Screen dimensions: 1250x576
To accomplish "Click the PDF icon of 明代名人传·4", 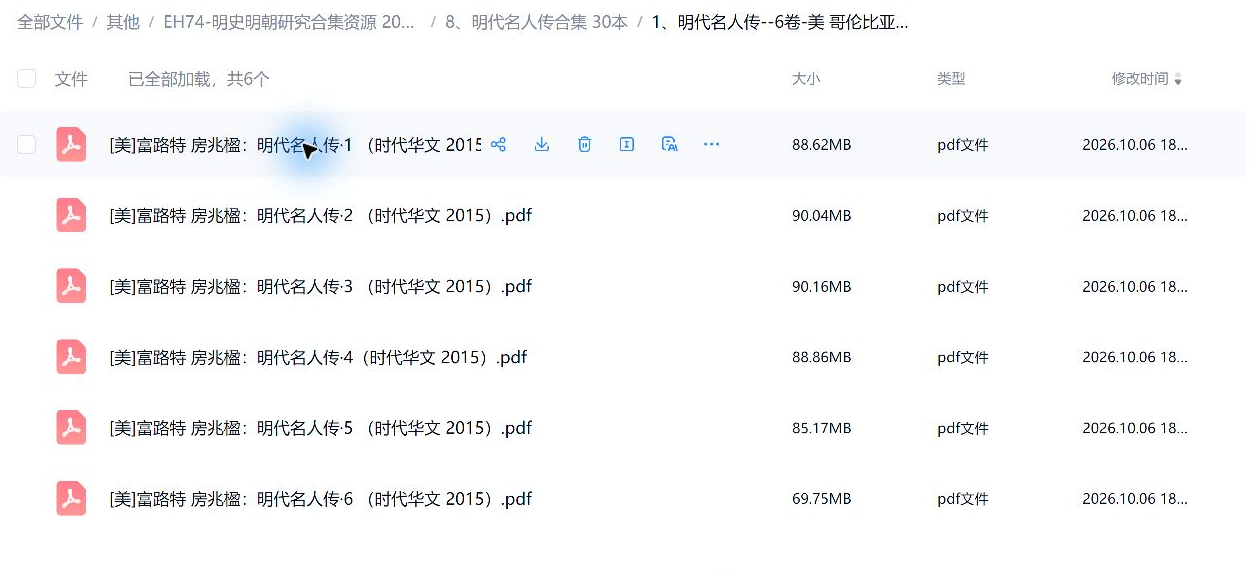I will [x=71, y=357].
